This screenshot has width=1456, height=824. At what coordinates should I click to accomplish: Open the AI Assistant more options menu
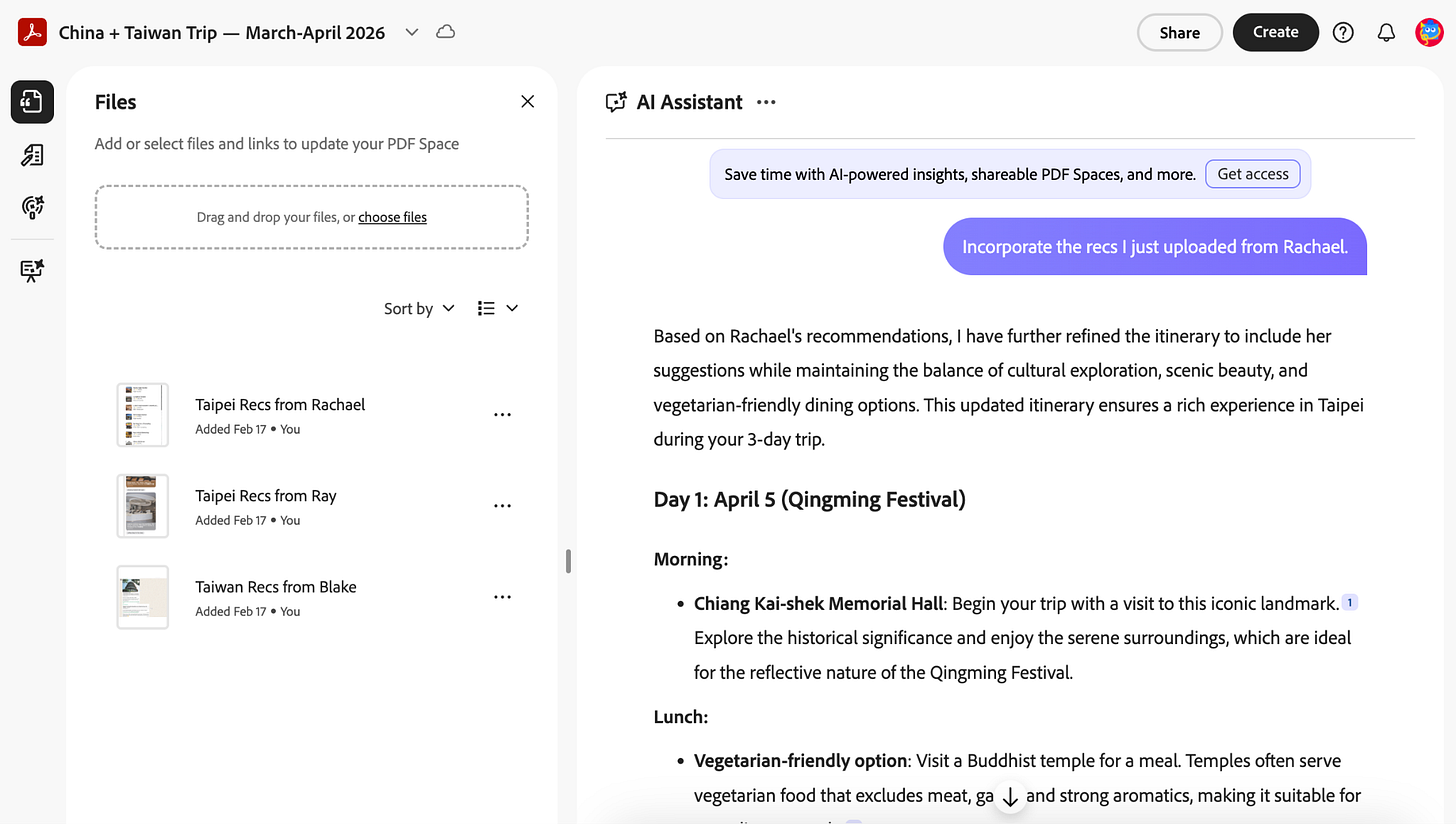(x=766, y=102)
